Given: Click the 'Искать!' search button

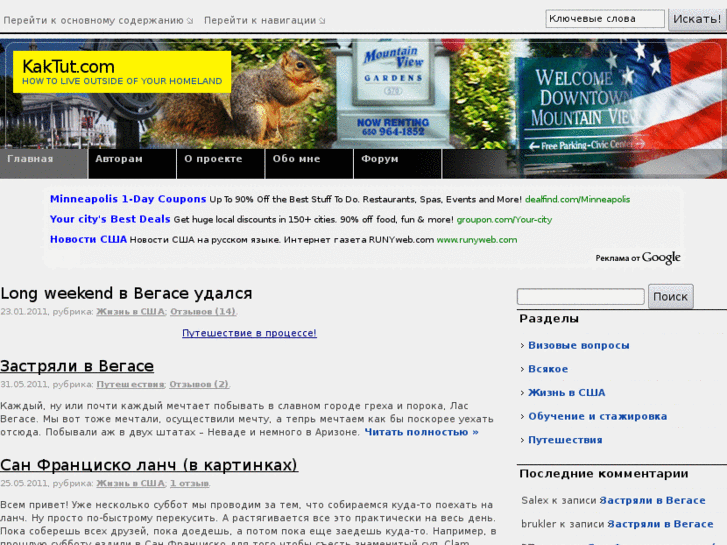Looking at the screenshot, I should click(x=697, y=19).
